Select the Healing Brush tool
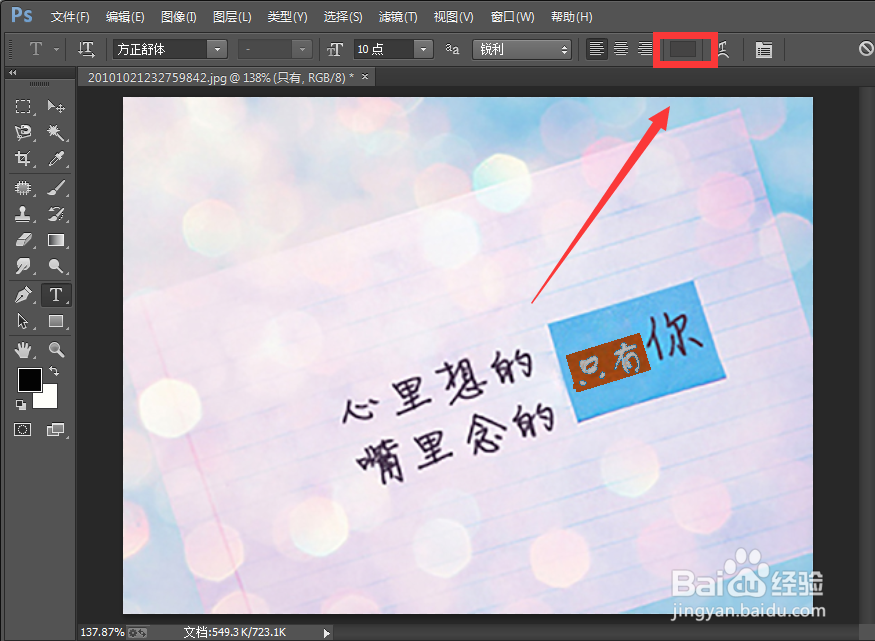The image size is (875, 641). coord(23,188)
